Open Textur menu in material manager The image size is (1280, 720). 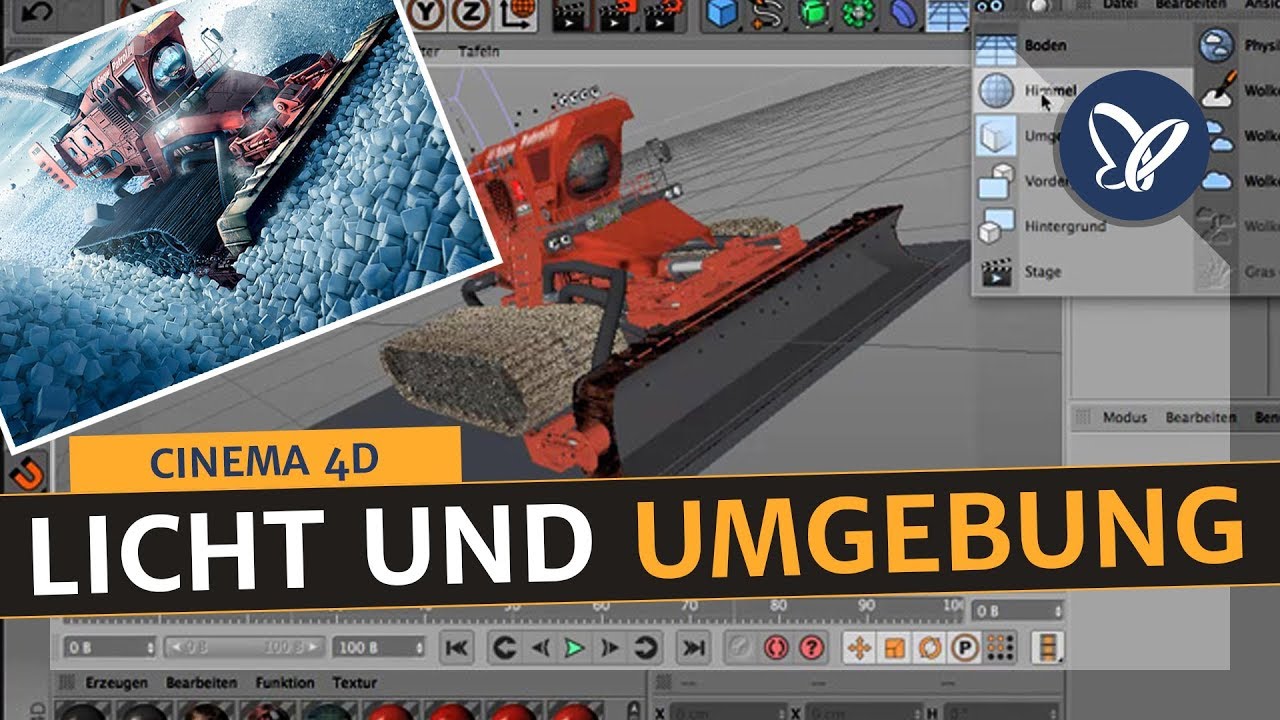[x=355, y=682]
